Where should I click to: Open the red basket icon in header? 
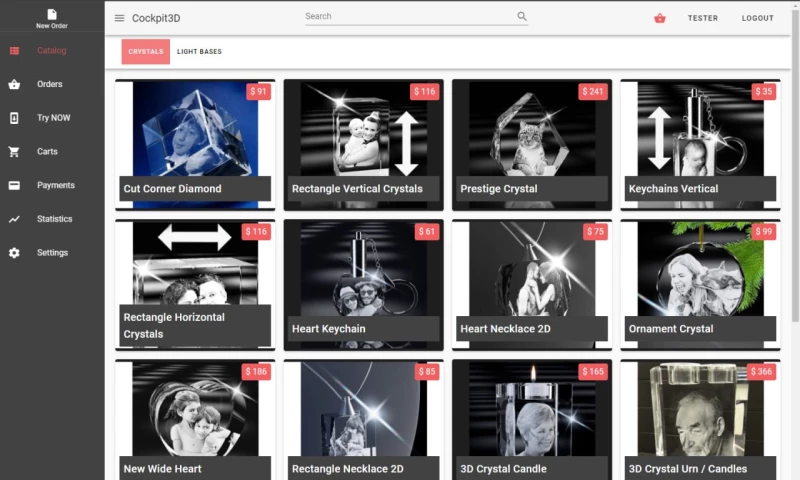point(660,18)
